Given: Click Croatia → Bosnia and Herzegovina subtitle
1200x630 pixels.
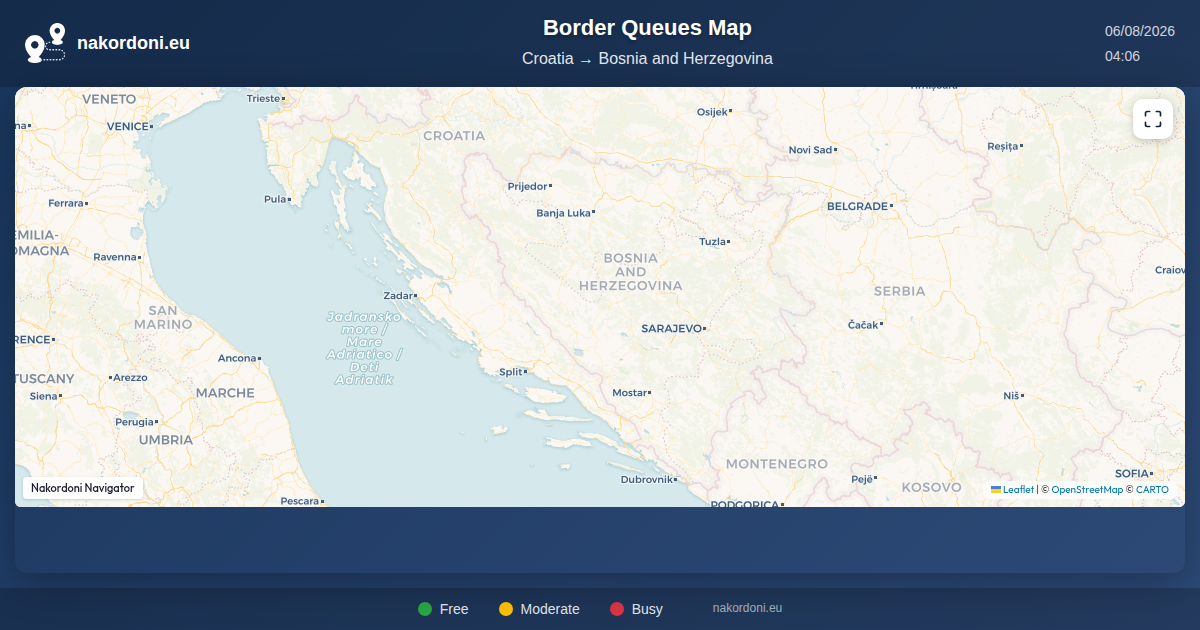Looking at the screenshot, I should click(647, 59).
